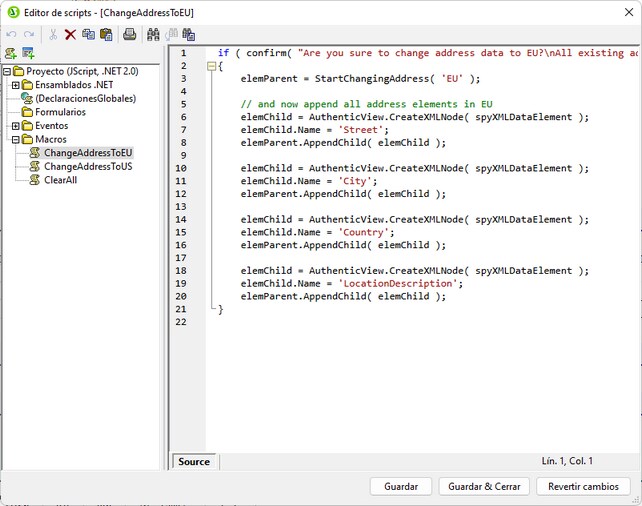
Task: Click the Undo toolbar icon
Action: tap(11, 34)
